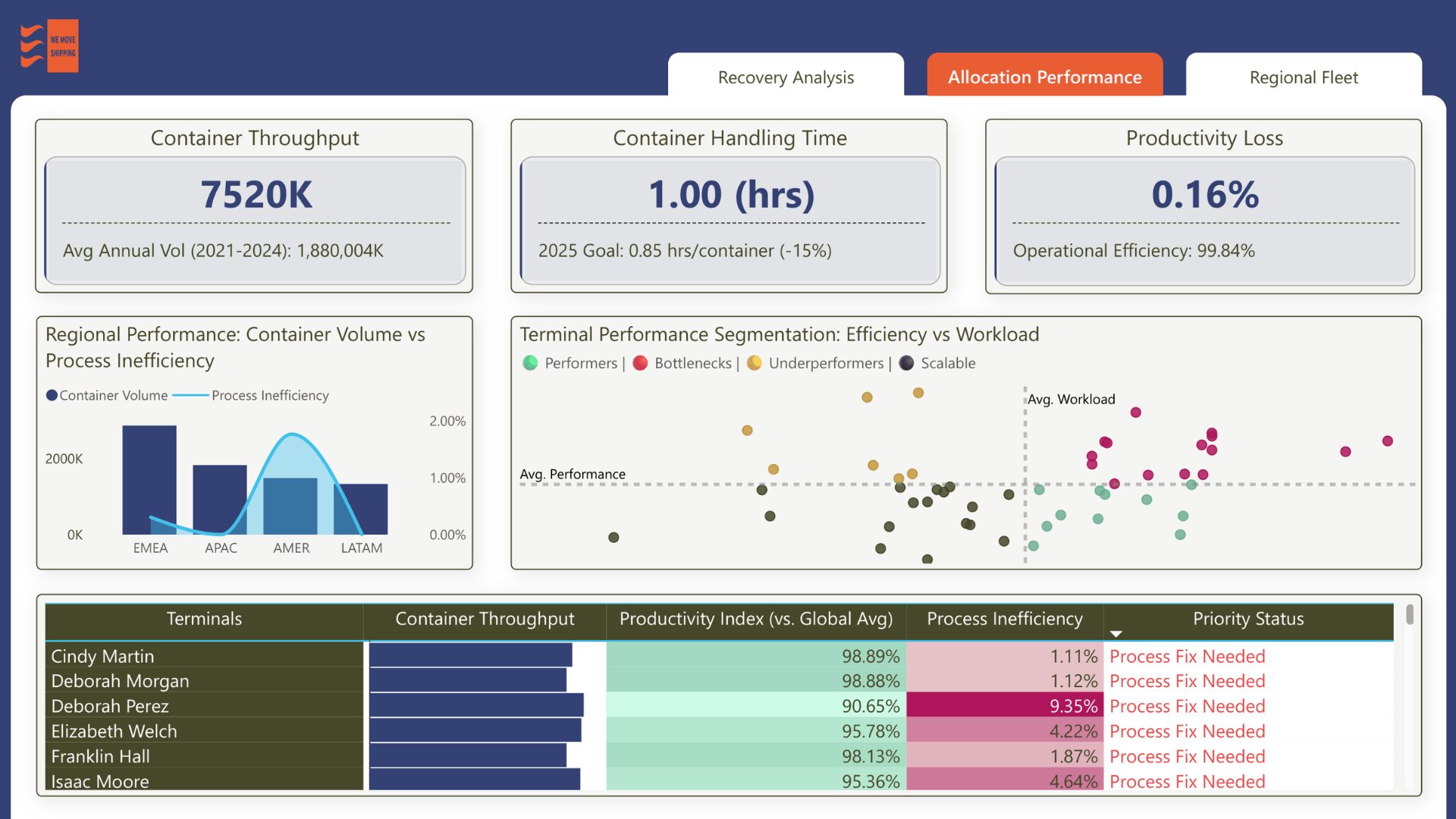Select the Allocation Performance tab
Screen dimensions: 1456x819
click(1044, 77)
